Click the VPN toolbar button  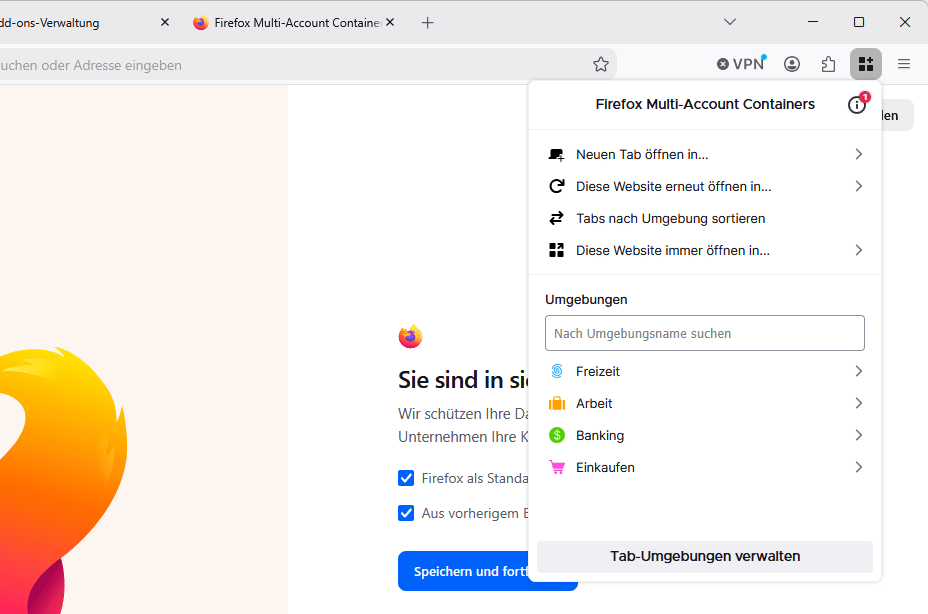(x=742, y=64)
